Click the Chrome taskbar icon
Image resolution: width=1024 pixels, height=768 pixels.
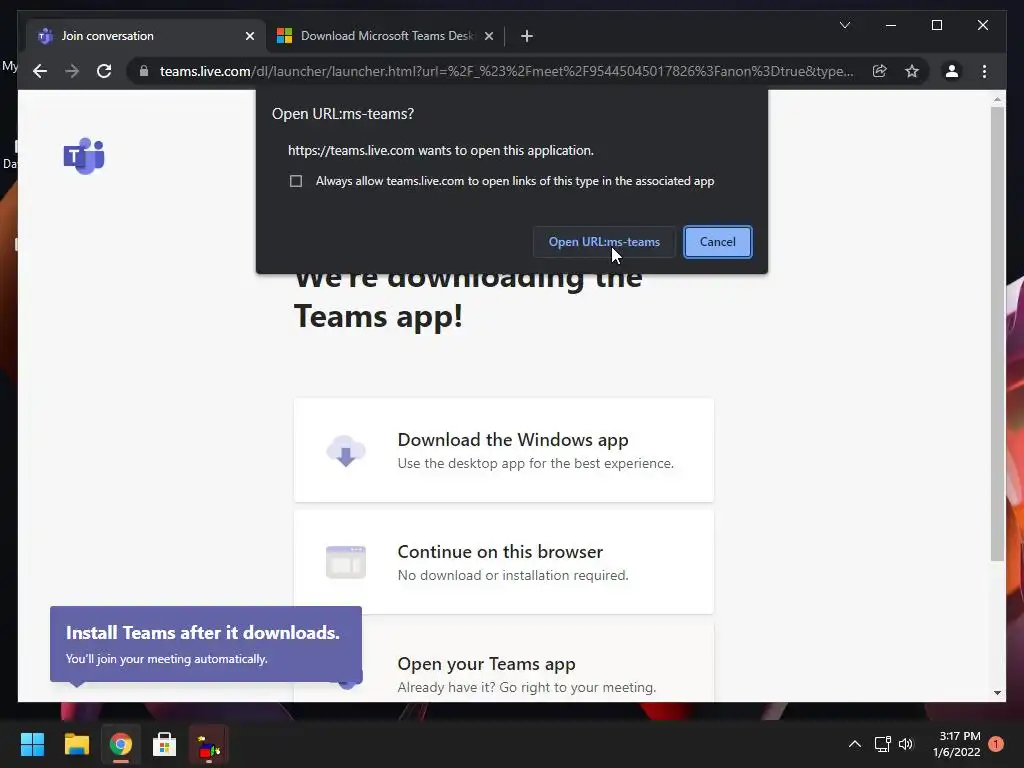120,744
